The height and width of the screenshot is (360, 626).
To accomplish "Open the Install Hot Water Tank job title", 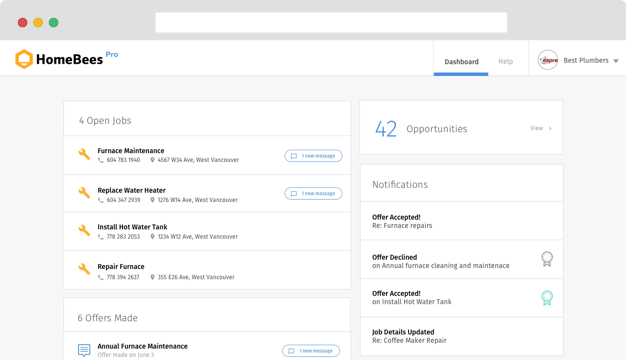I will (132, 227).
